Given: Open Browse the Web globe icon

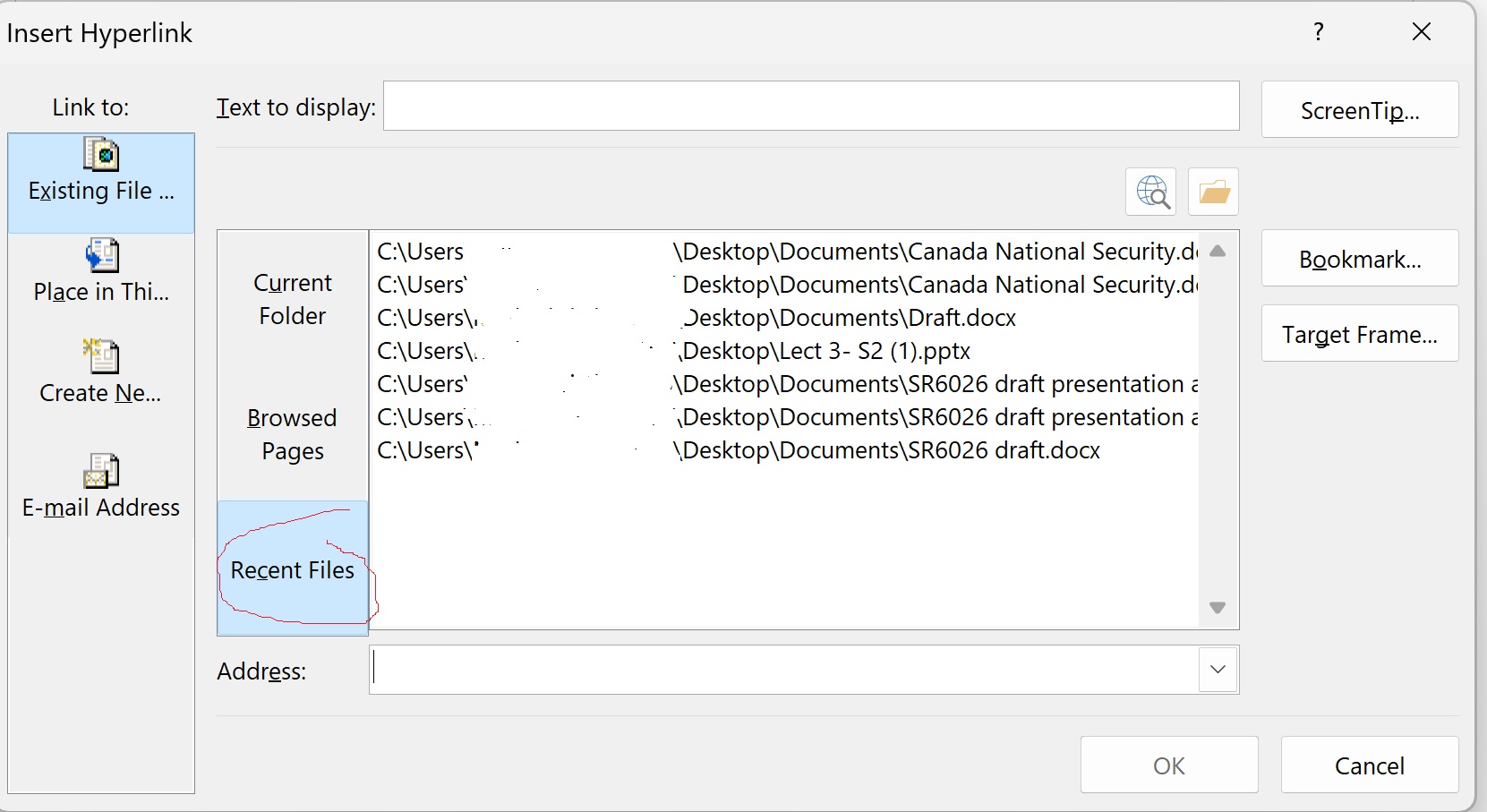Looking at the screenshot, I should point(1151,192).
